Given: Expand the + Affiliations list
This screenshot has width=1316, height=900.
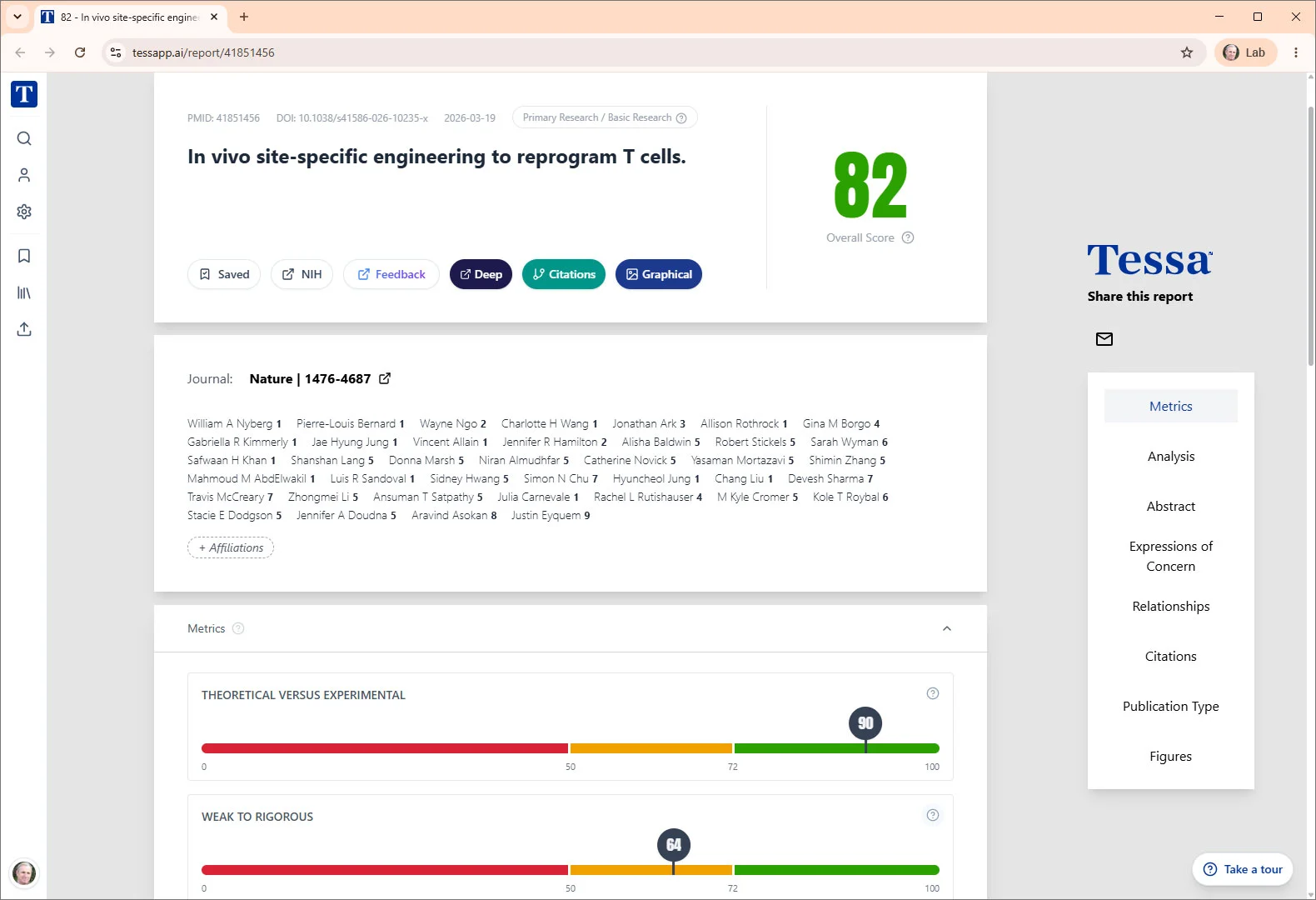Looking at the screenshot, I should [231, 547].
